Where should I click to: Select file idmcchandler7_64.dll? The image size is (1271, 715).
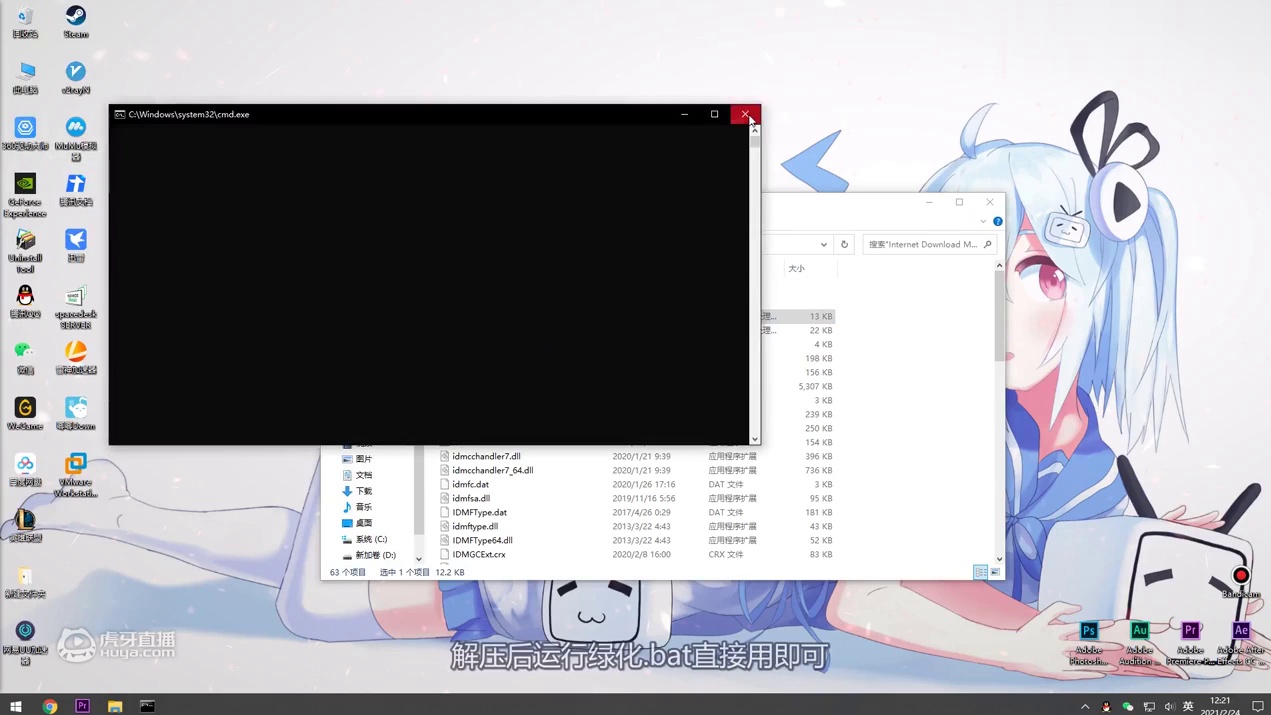click(x=492, y=470)
